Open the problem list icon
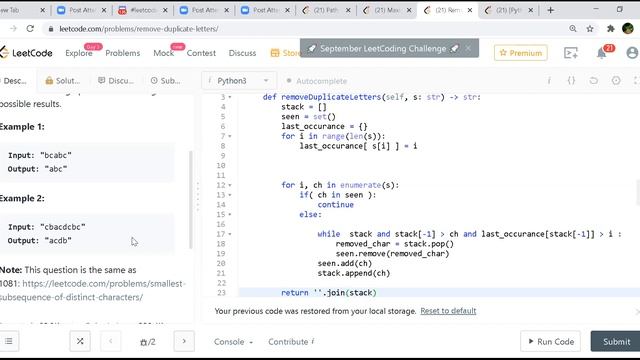The width and height of the screenshot is (640, 360). pyautogui.click(x=9, y=341)
